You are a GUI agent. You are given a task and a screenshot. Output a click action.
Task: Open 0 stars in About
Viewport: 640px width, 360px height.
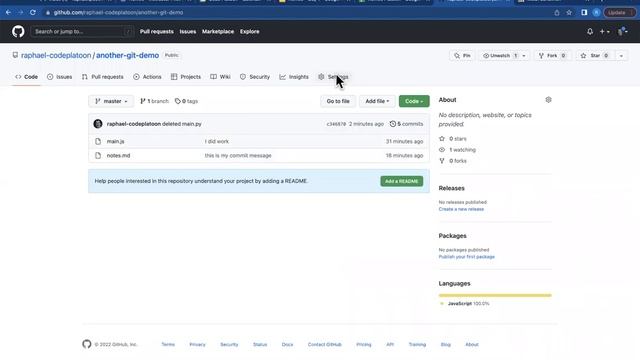click(x=453, y=139)
